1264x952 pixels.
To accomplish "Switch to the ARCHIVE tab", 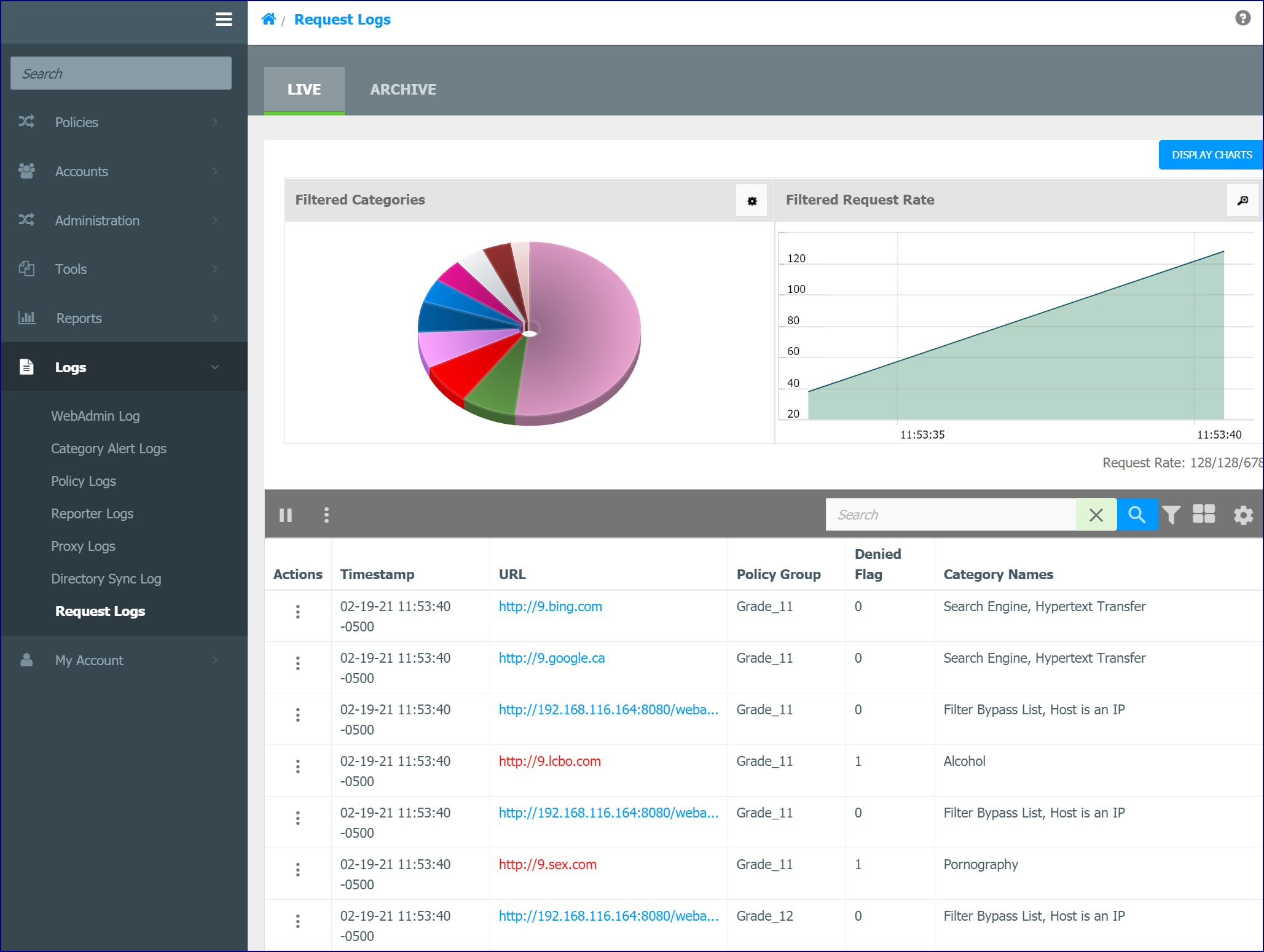I will [403, 90].
